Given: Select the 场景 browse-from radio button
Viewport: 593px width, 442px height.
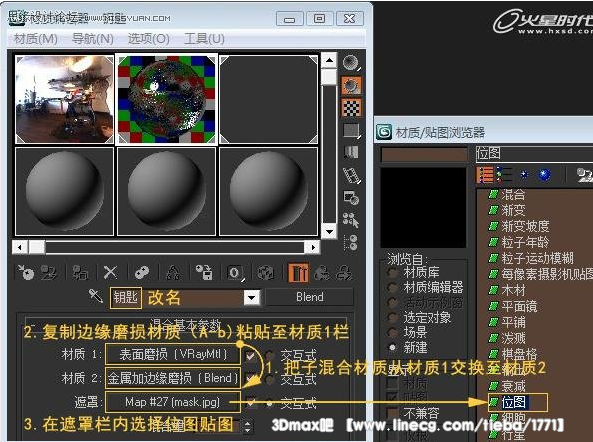Looking at the screenshot, I should [x=393, y=332].
